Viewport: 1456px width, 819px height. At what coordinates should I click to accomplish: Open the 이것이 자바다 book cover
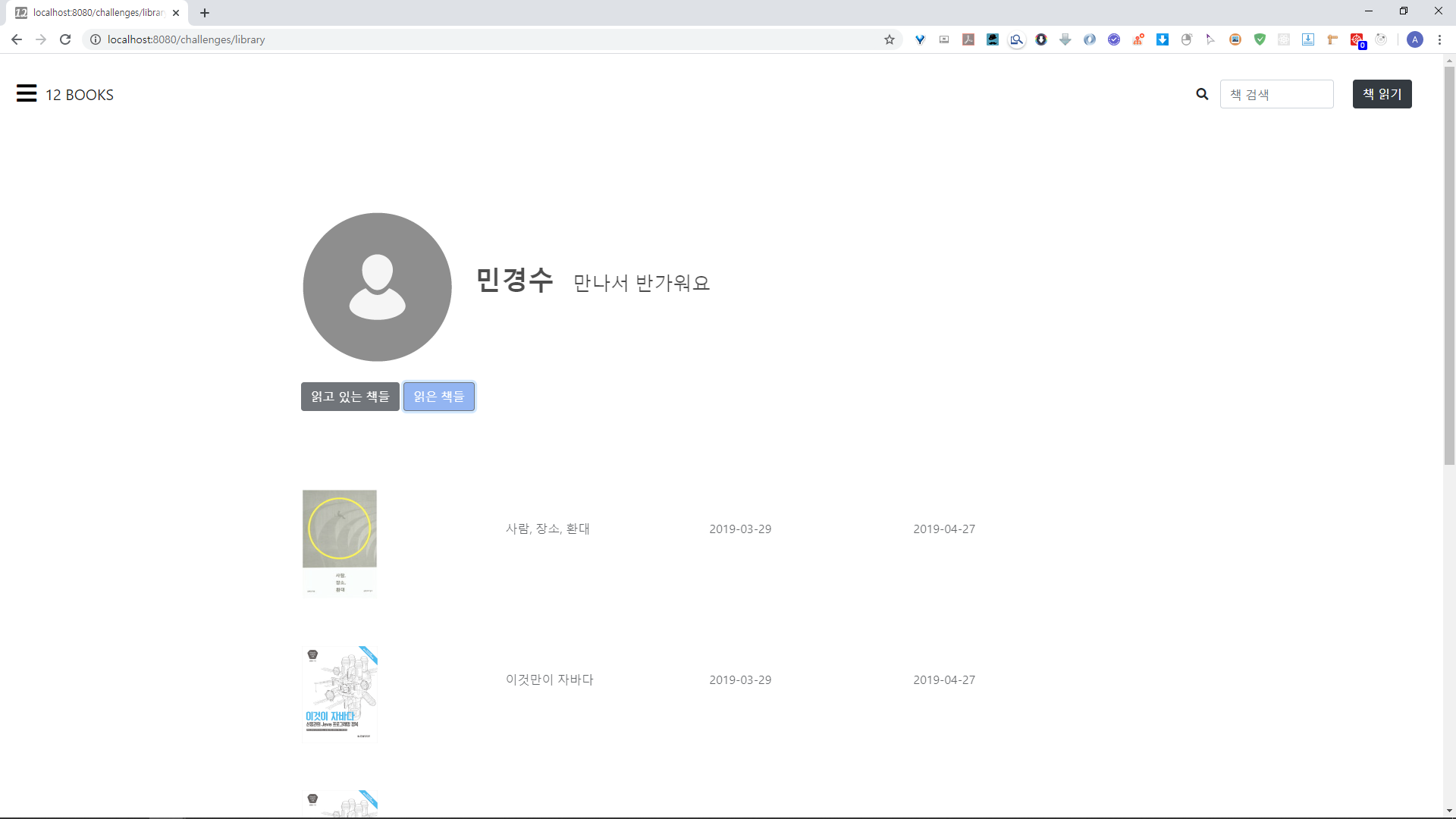(x=340, y=693)
